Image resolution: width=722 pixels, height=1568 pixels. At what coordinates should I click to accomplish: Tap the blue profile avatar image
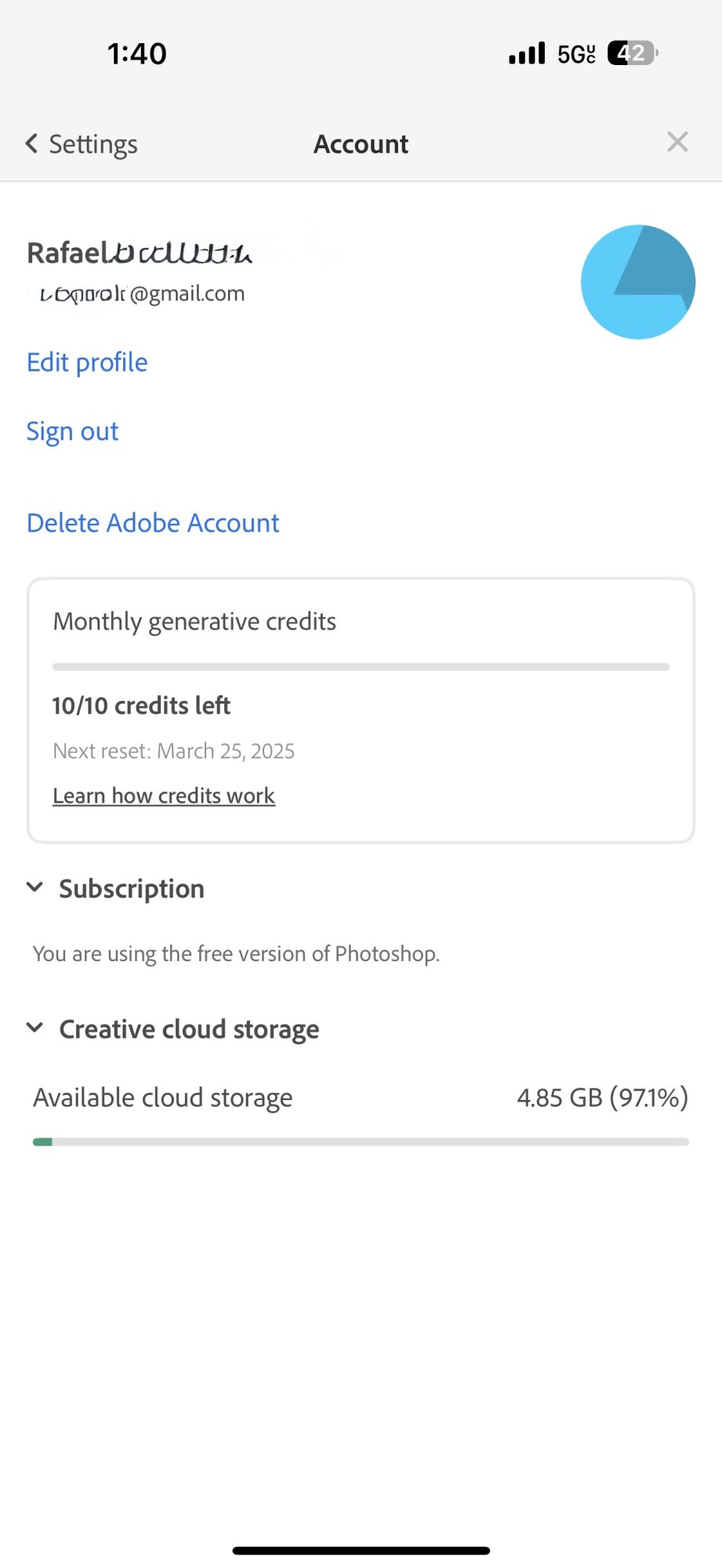point(637,282)
